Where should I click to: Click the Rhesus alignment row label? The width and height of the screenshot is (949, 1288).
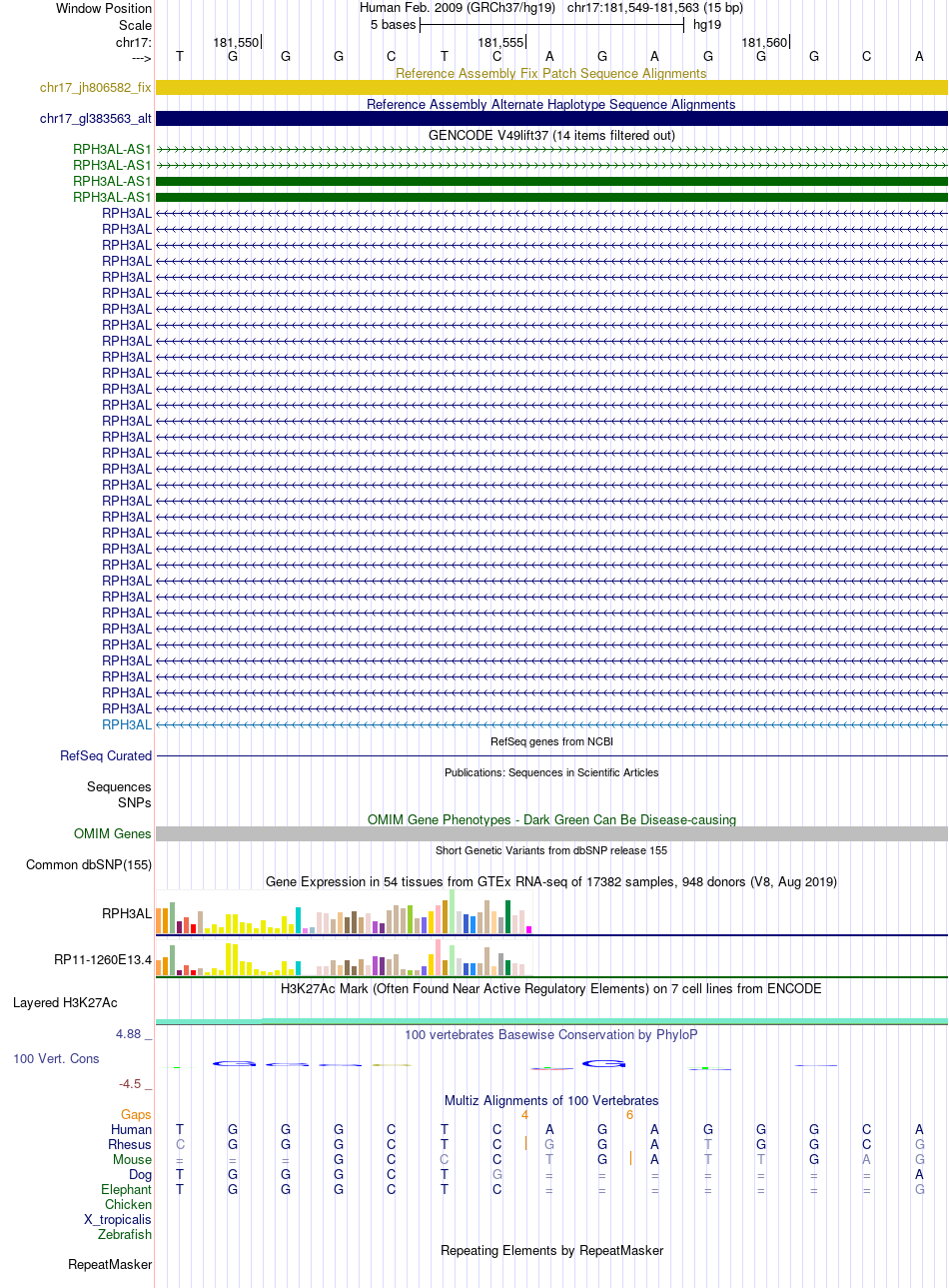130,1144
